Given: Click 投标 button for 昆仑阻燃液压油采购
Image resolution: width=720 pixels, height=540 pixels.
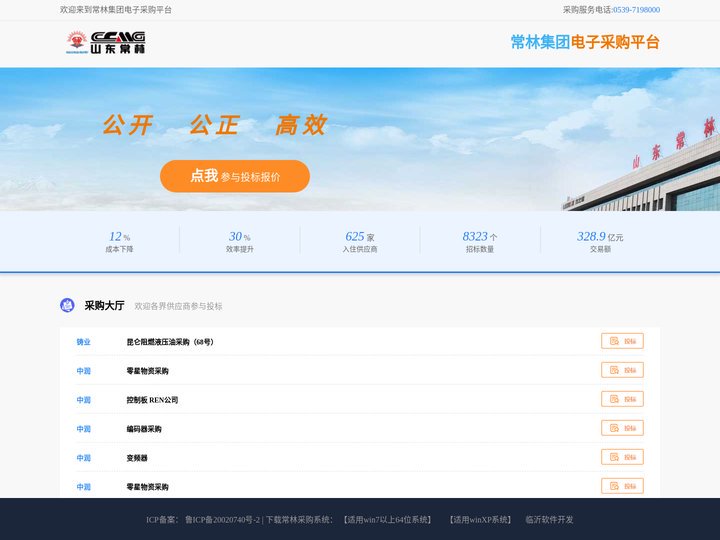Looking at the screenshot, I should click(x=622, y=341).
